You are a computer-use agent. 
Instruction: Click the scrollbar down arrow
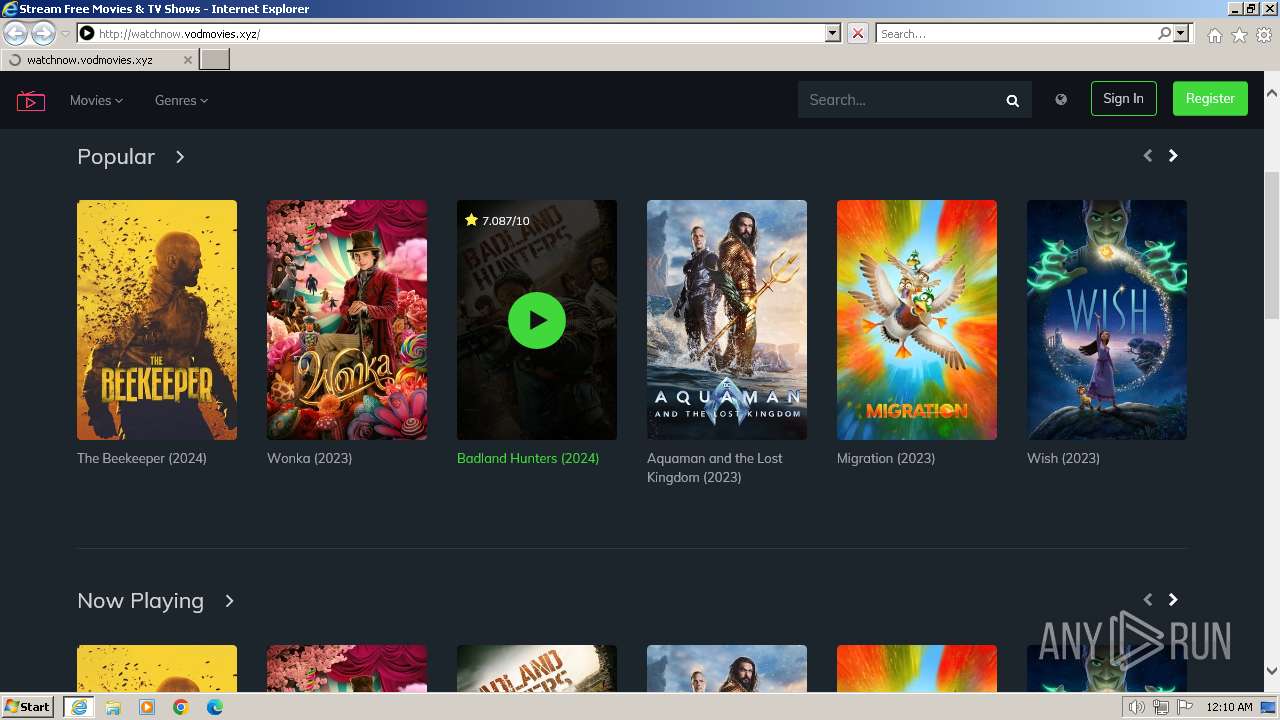tap(1272, 672)
